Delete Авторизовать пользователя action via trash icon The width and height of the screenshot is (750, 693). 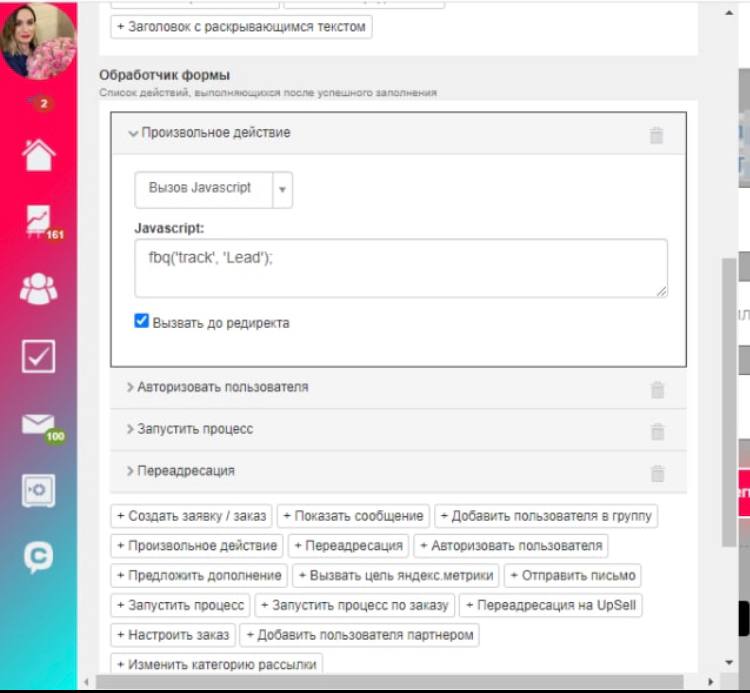point(657,389)
